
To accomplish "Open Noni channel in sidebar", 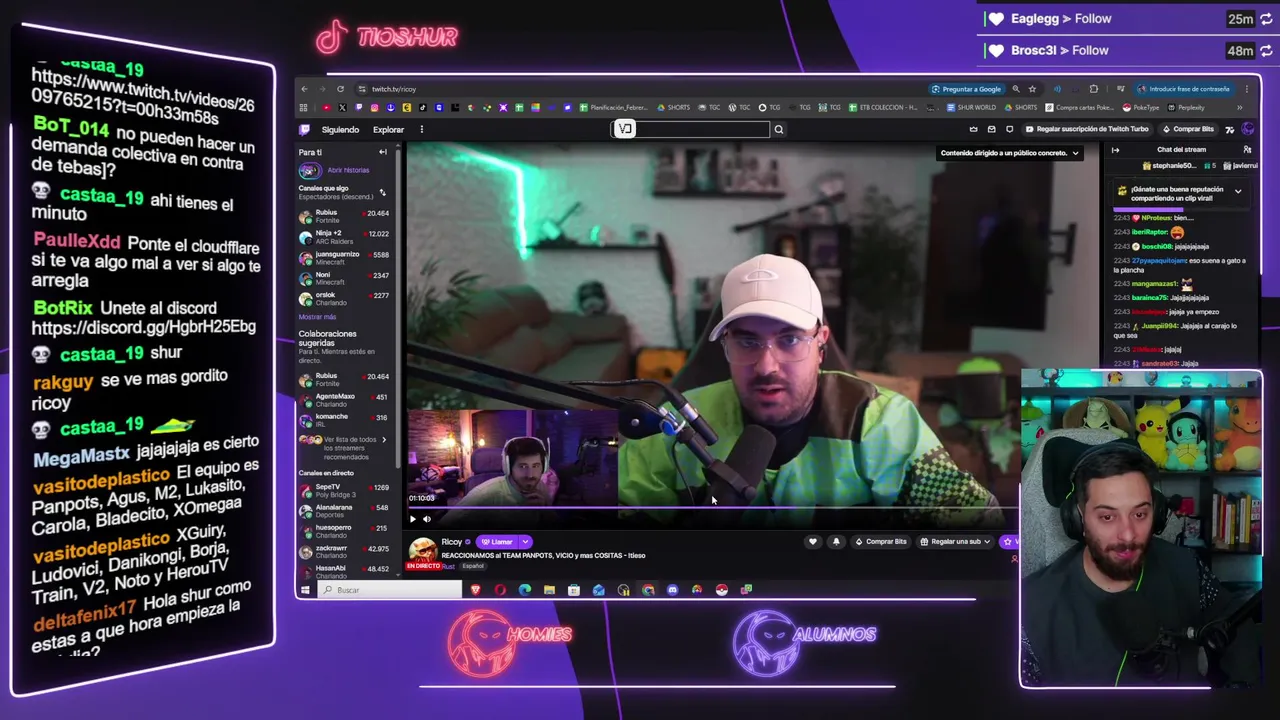I will [344, 278].
